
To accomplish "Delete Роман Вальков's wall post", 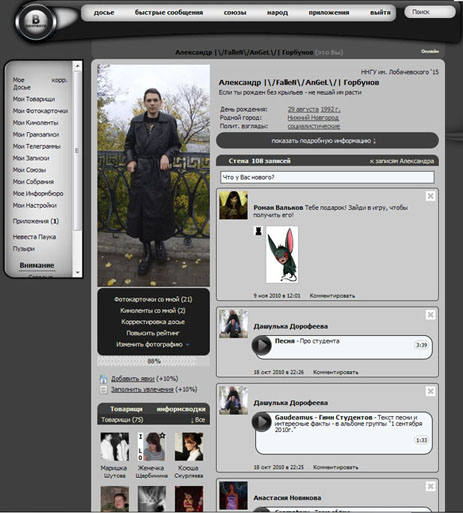I will (430, 196).
